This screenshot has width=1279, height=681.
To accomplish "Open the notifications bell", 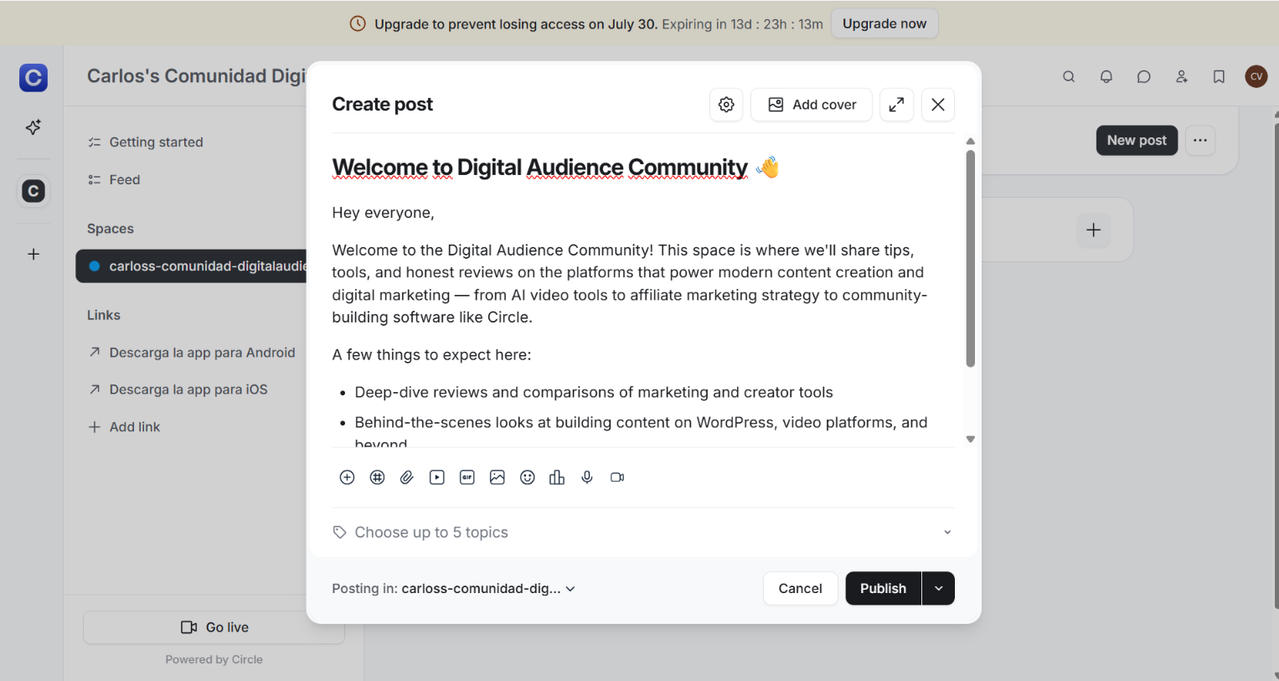I will click(1106, 77).
